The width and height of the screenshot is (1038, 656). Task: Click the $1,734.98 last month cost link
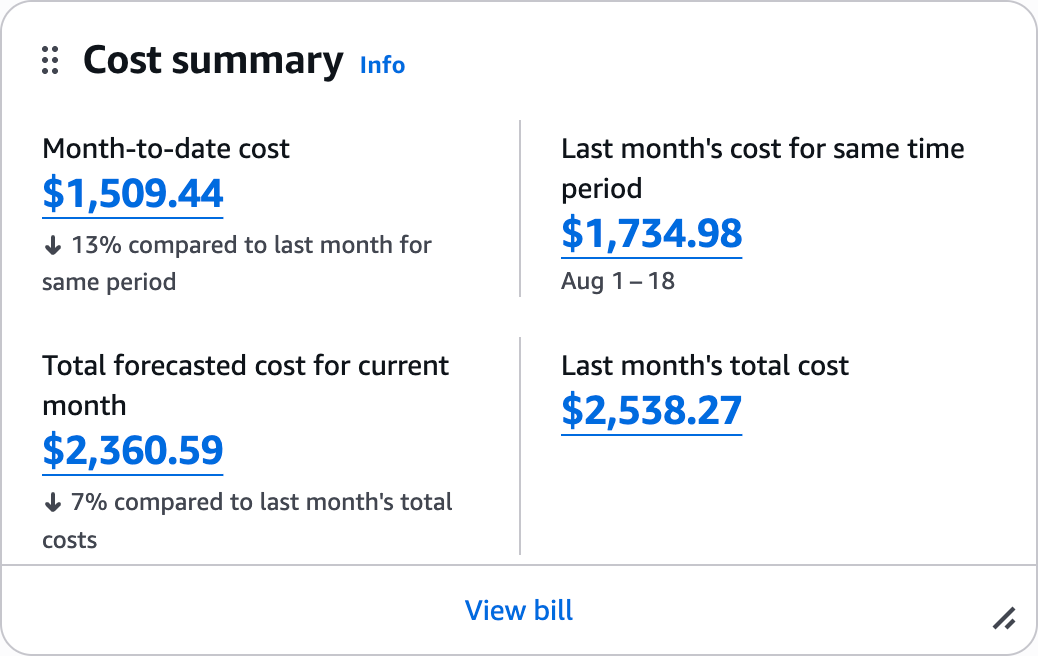(651, 234)
